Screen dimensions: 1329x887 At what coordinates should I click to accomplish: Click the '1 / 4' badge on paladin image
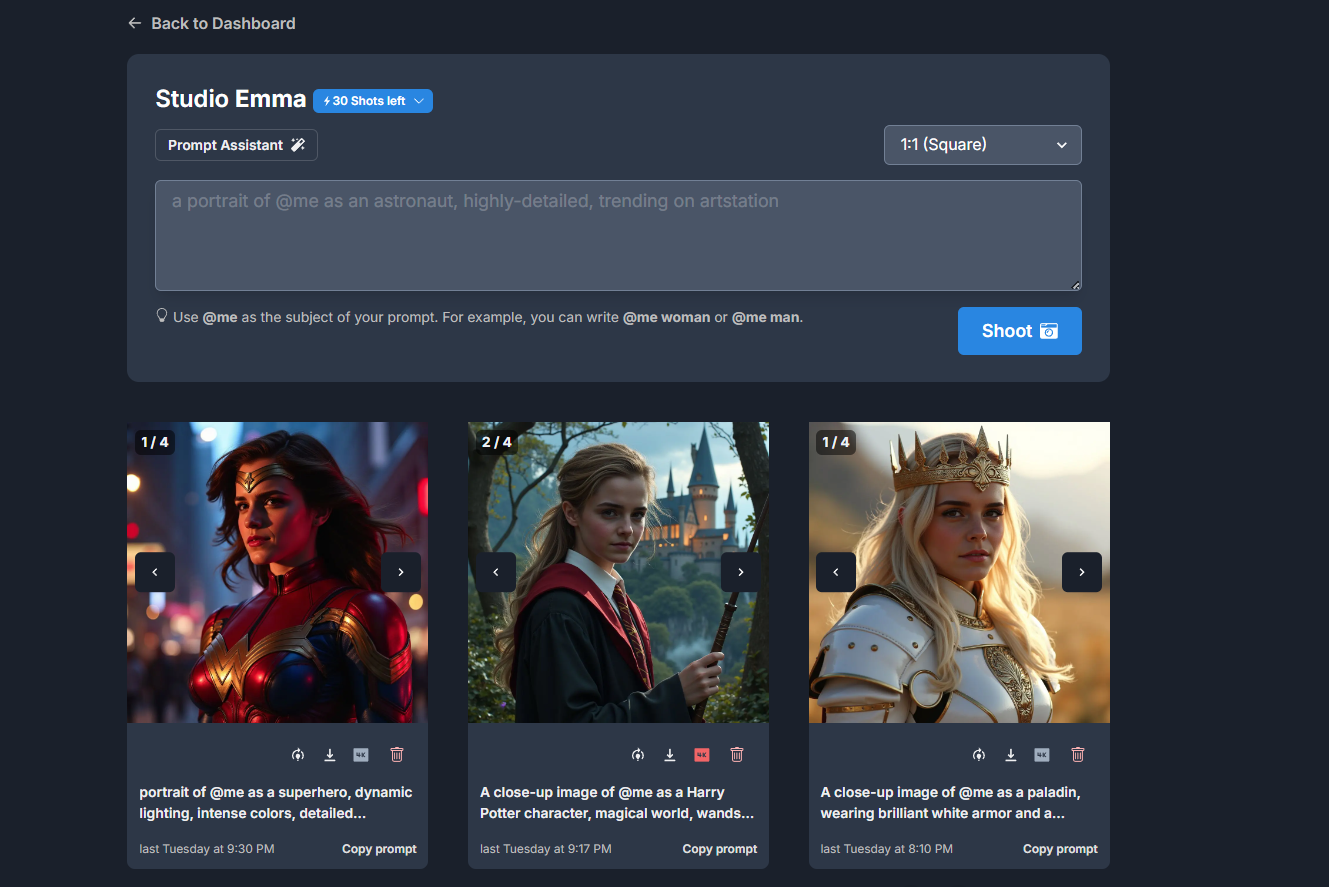pyautogui.click(x=836, y=442)
